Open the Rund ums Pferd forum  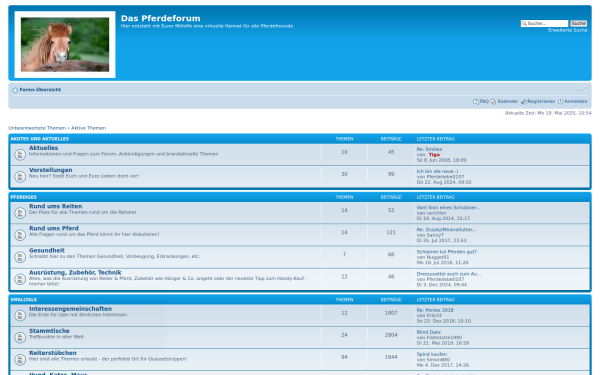coord(54,228)
